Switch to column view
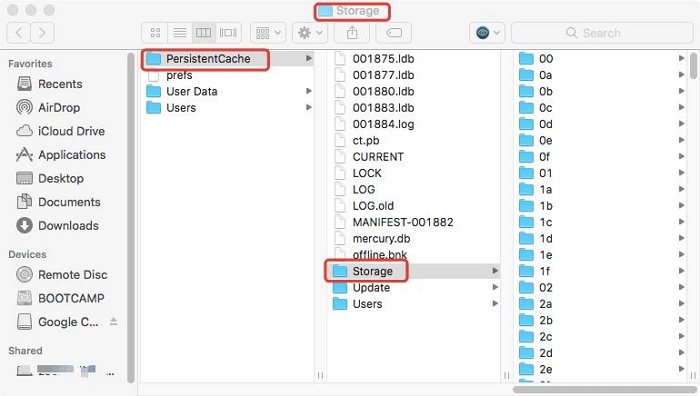 pyautogui.click(x=204, y=33)
